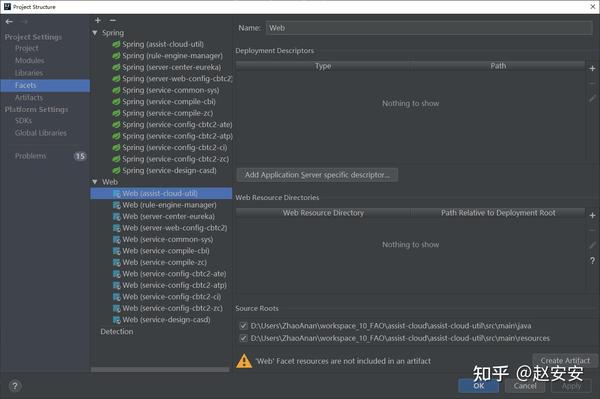Collapse the Web facets tree node
The height and width of the screenshot is (399, 600).
(x=95, y=182)
